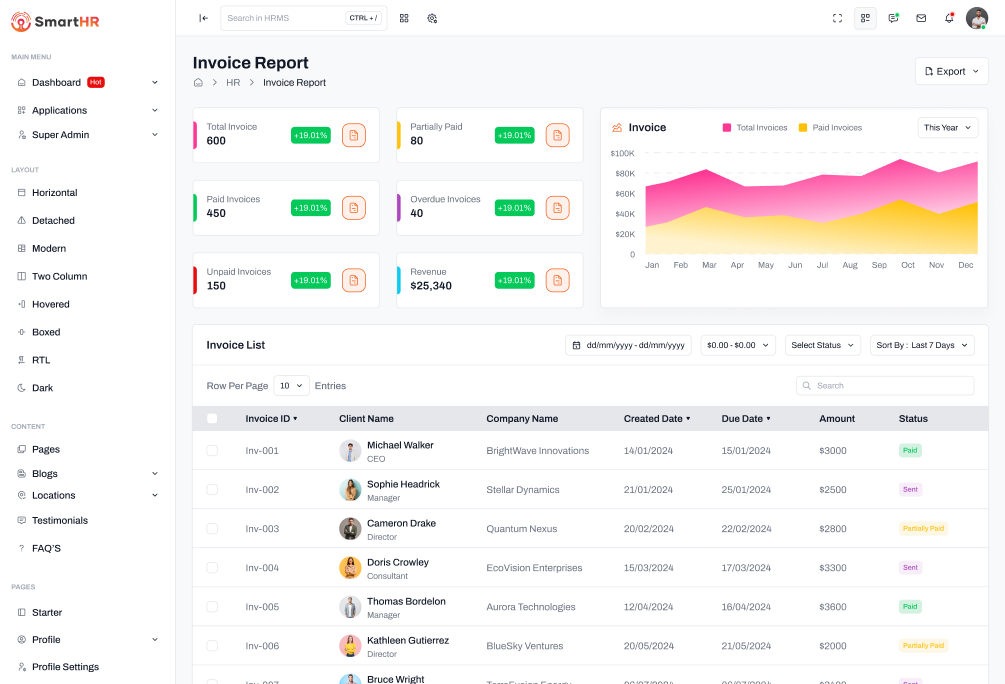Open the This Year chart dropdown
This screenshot has width=1005, height=684.
click(x=947, y=128)
